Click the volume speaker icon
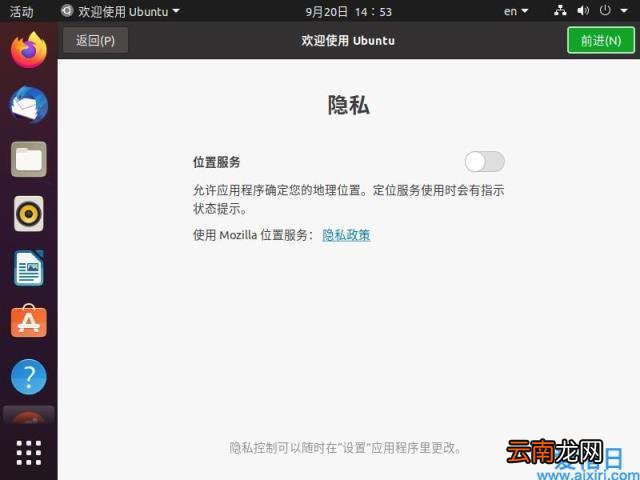Viewport: 640px width, 480px height. click(583, 11)
